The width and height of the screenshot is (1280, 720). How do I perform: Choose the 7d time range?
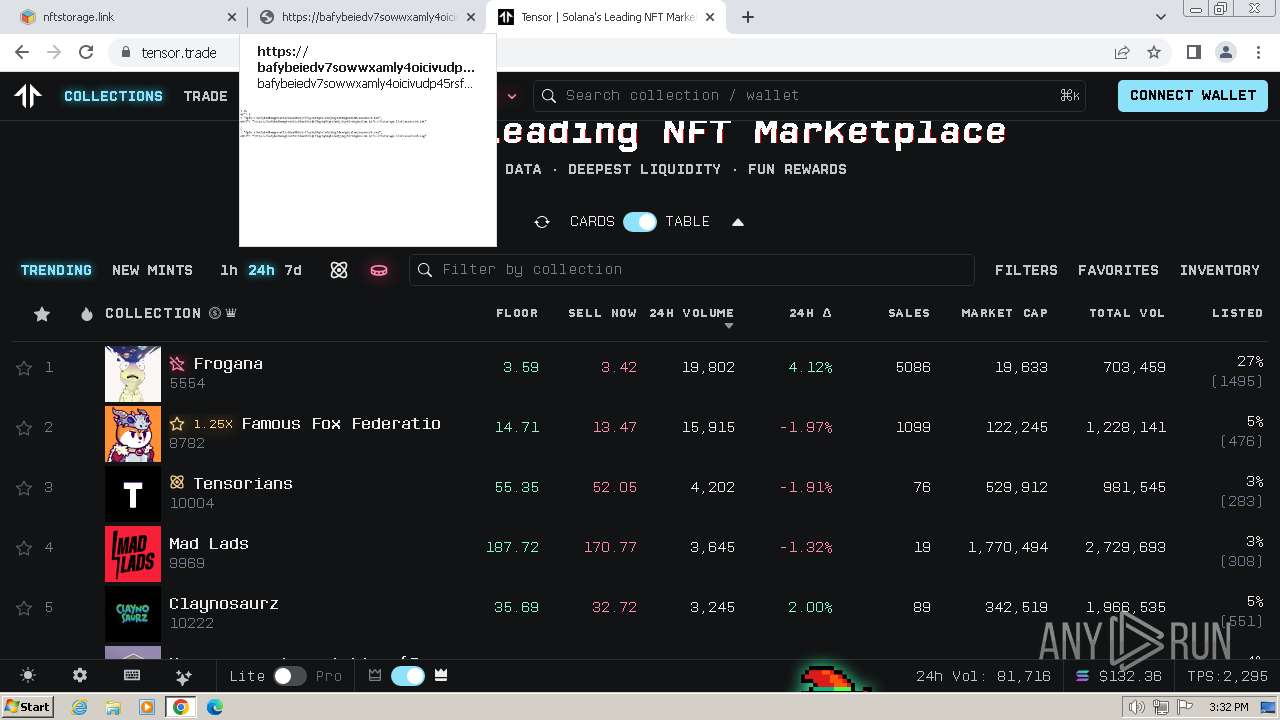293,270
